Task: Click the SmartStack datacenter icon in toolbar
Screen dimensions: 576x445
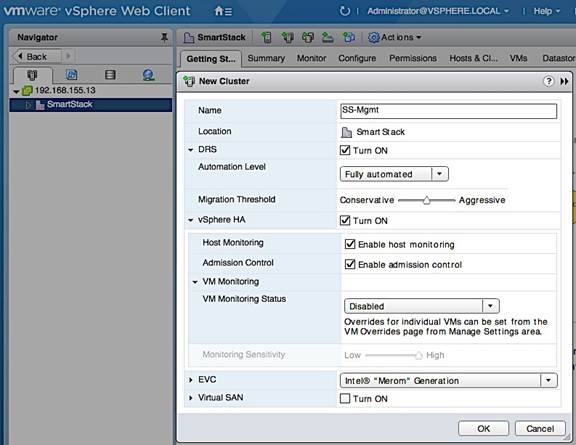Action: pos(189,37)
